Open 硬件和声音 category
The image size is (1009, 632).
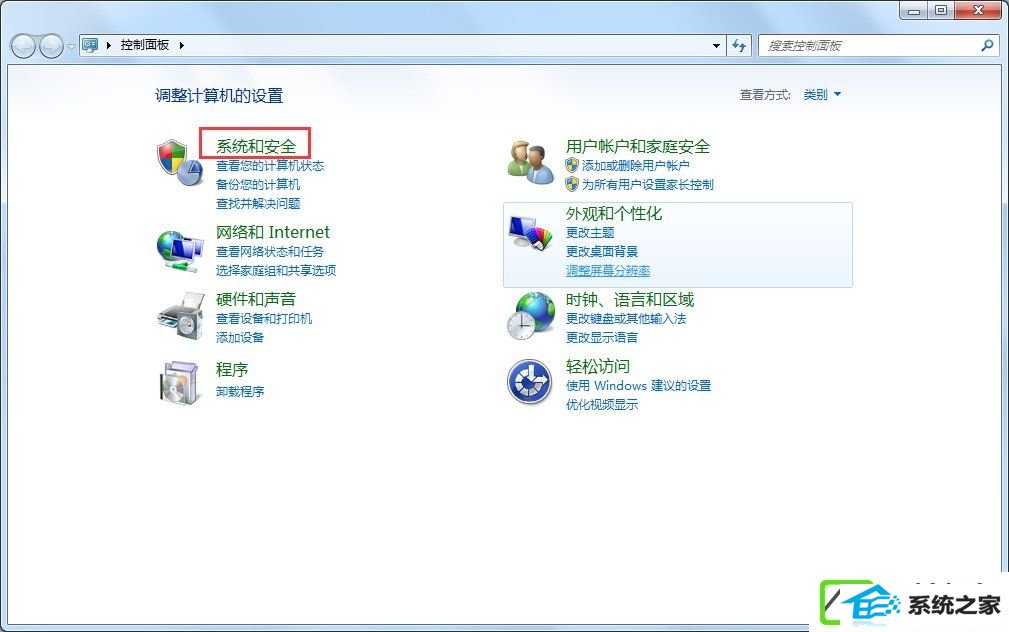(x=255, y=299)
